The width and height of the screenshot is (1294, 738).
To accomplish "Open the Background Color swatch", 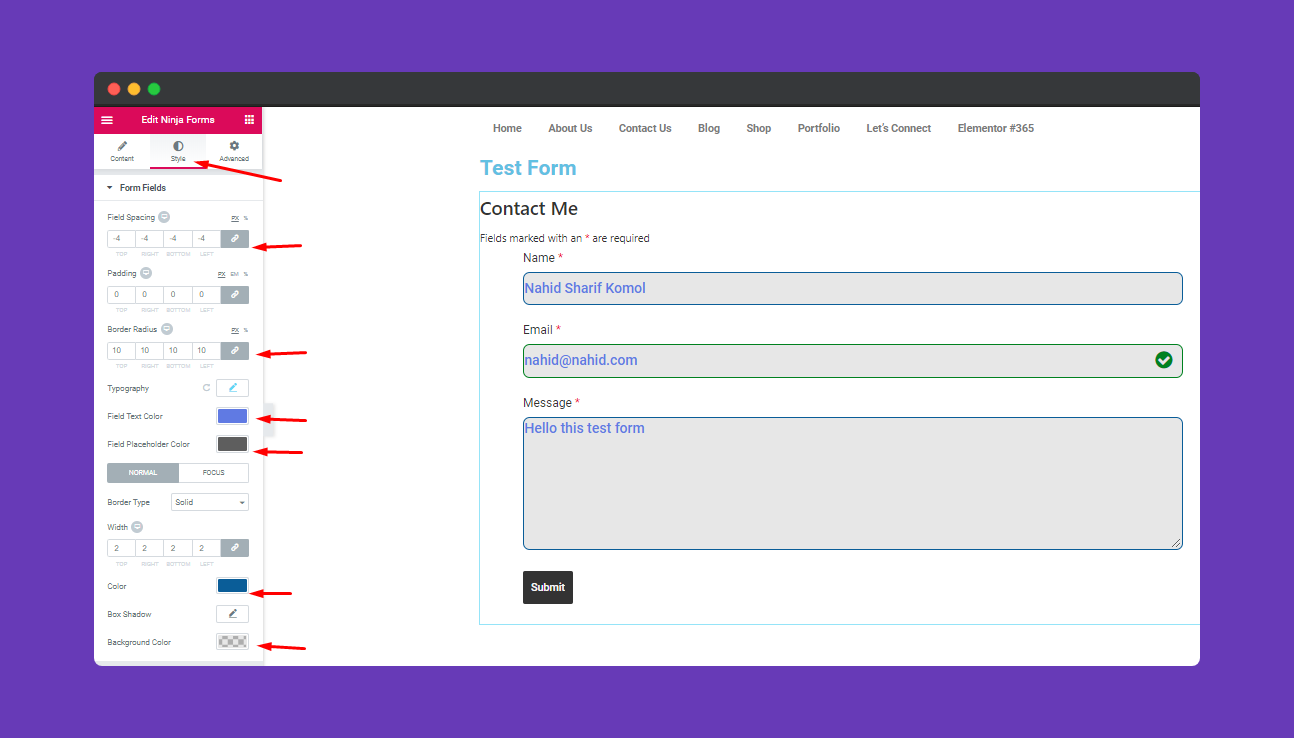I will click(233, 642).
